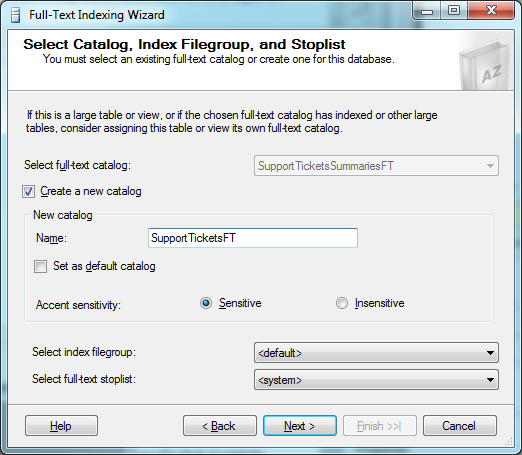Uncheck Create a new catalog
The width and height of the screenshot is (522, 455).
(x=28, y=192)
